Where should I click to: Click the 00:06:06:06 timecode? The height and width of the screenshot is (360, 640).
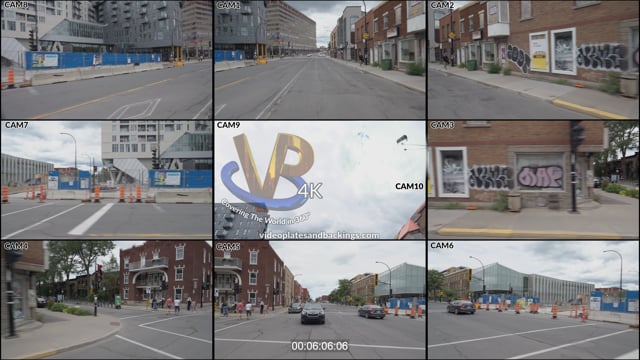320,346
